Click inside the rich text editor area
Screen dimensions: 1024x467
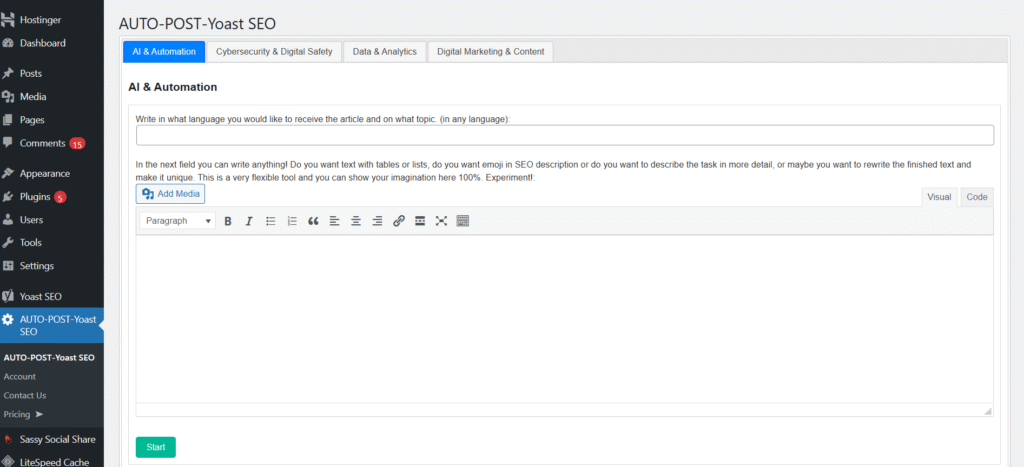565,319
